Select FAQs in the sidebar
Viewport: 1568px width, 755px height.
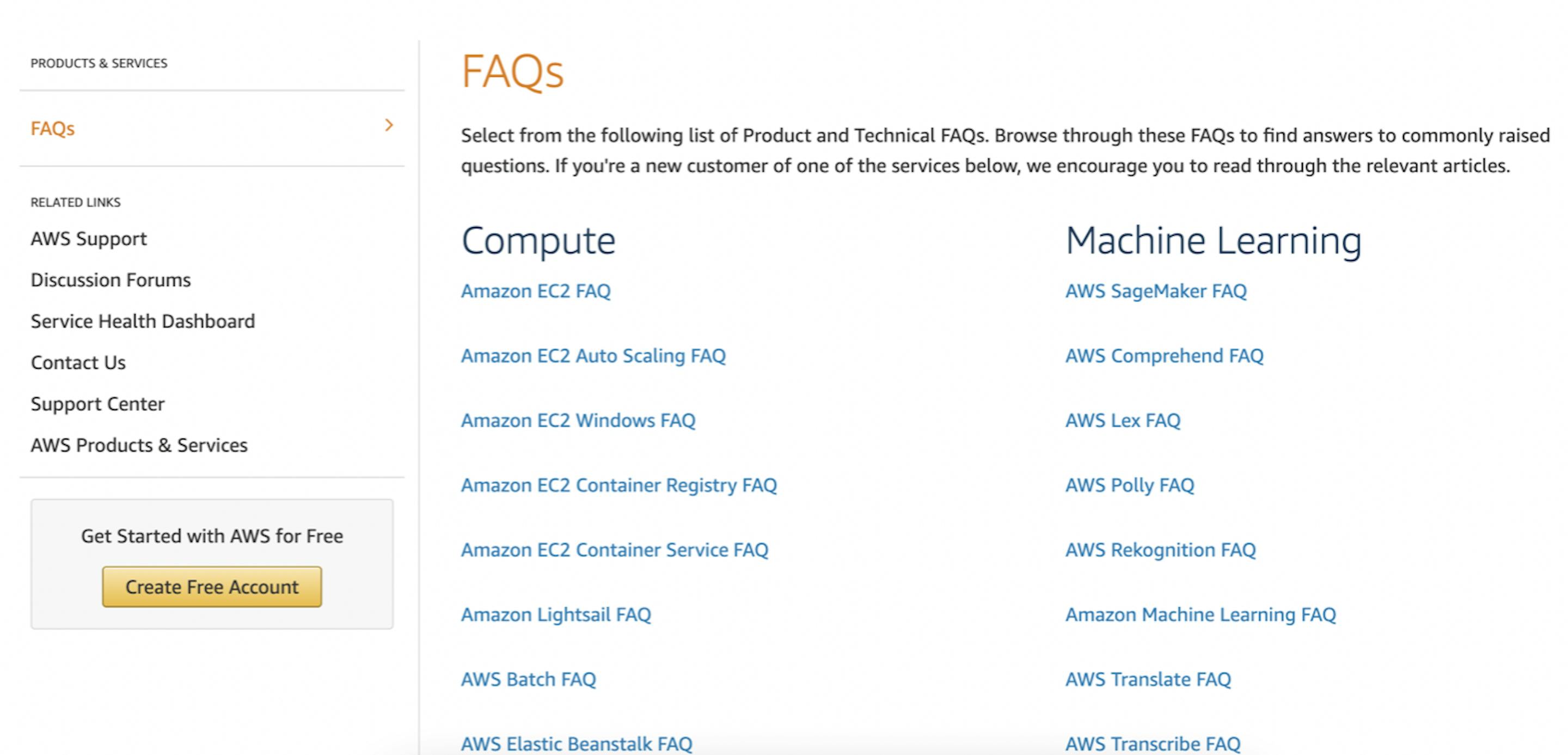(x=53, y=129)
